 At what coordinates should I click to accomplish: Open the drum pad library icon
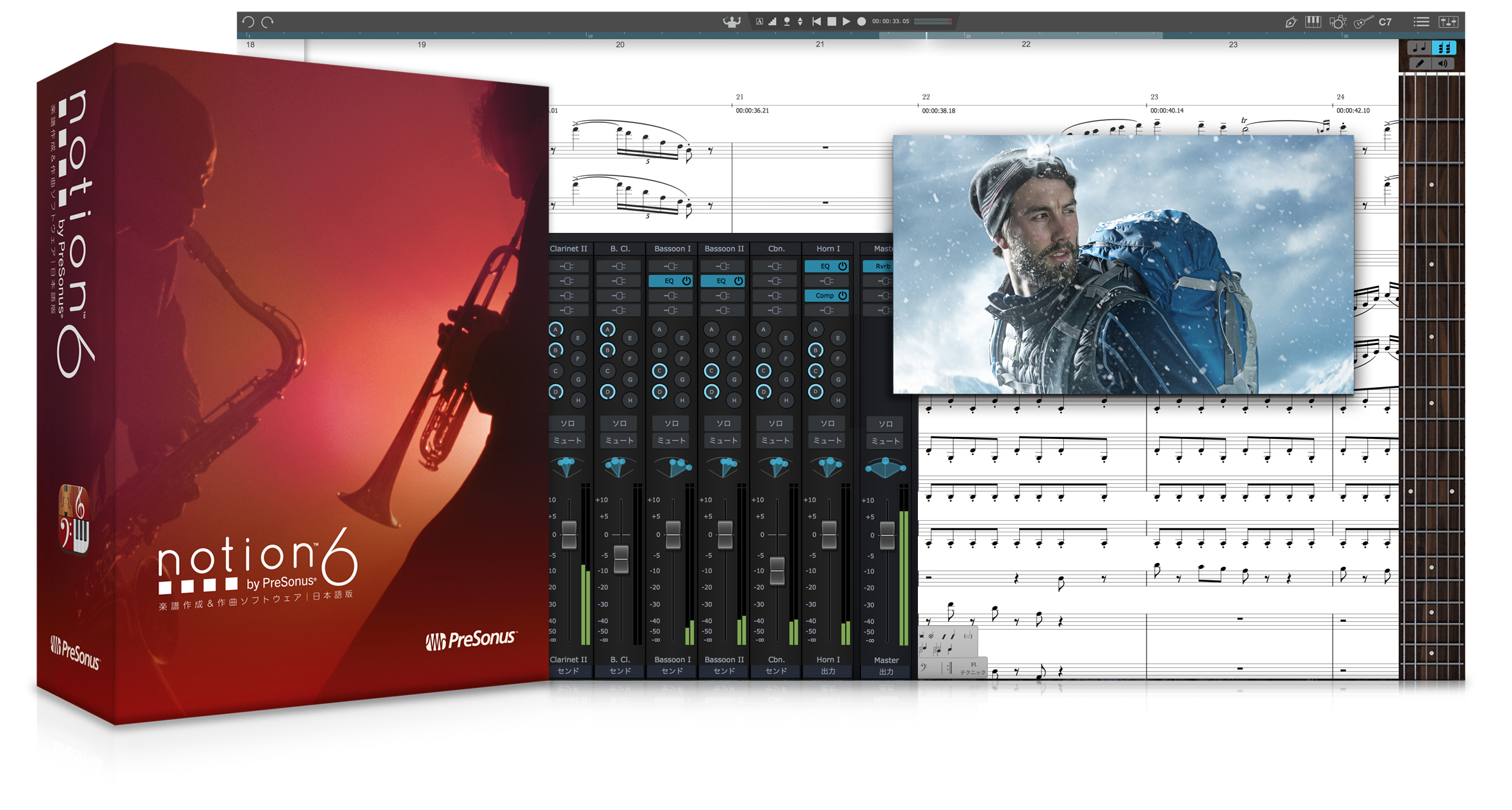(x=1338, y=22)
